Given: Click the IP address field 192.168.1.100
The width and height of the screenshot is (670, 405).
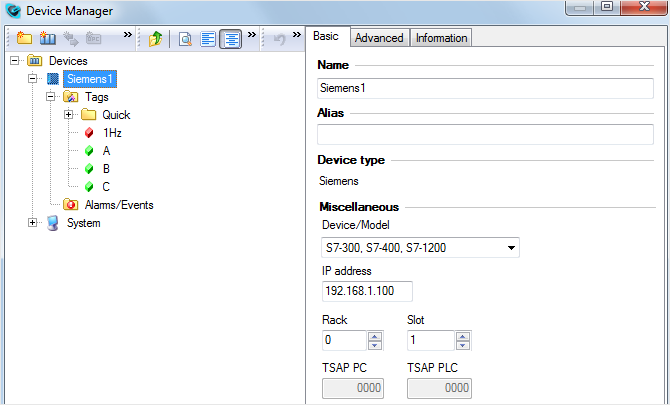Looking at the screenshot, I should (367, 291).
